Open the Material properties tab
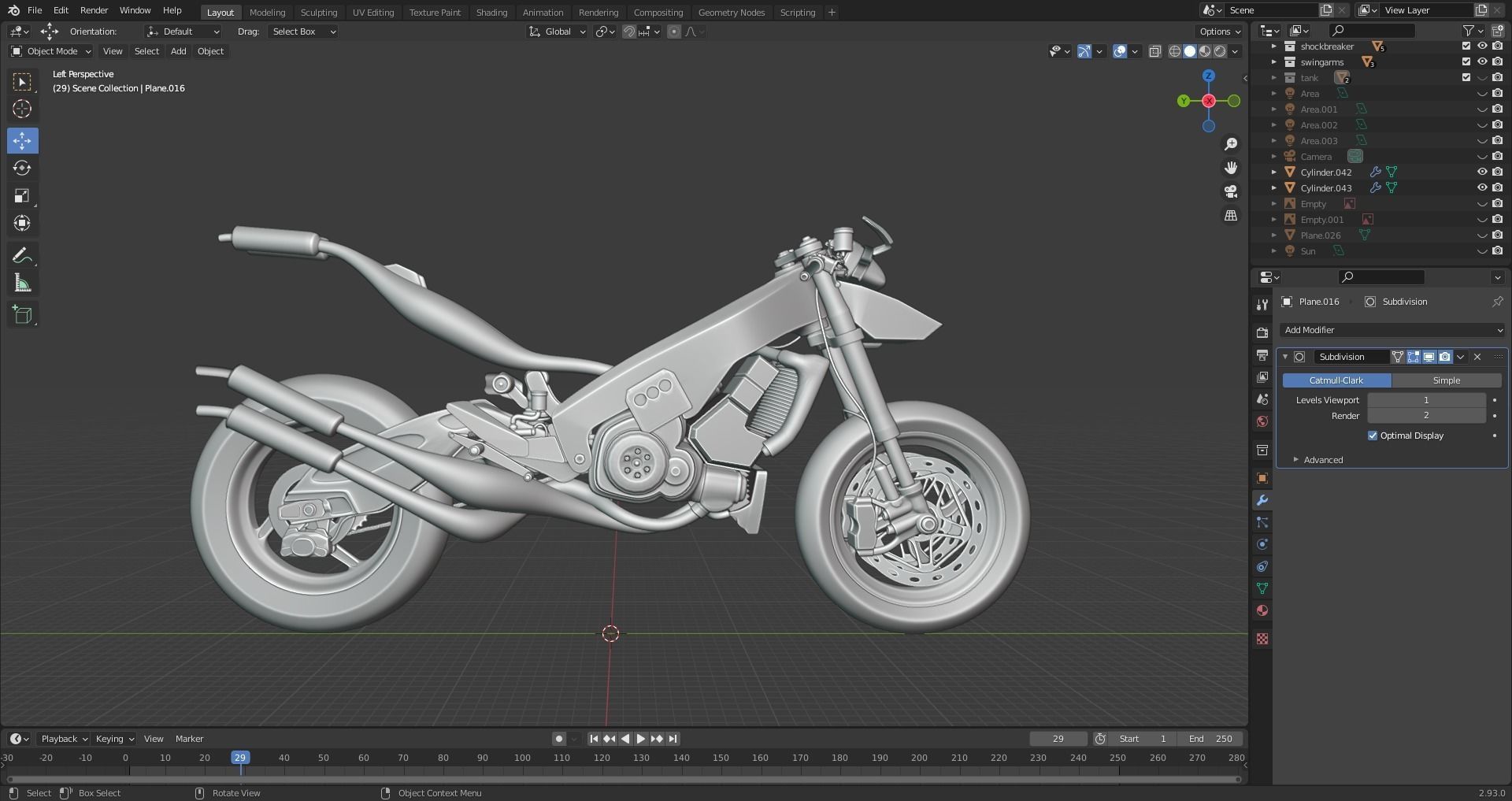This screenshot has width=1512, height=801. point(1262,610)
